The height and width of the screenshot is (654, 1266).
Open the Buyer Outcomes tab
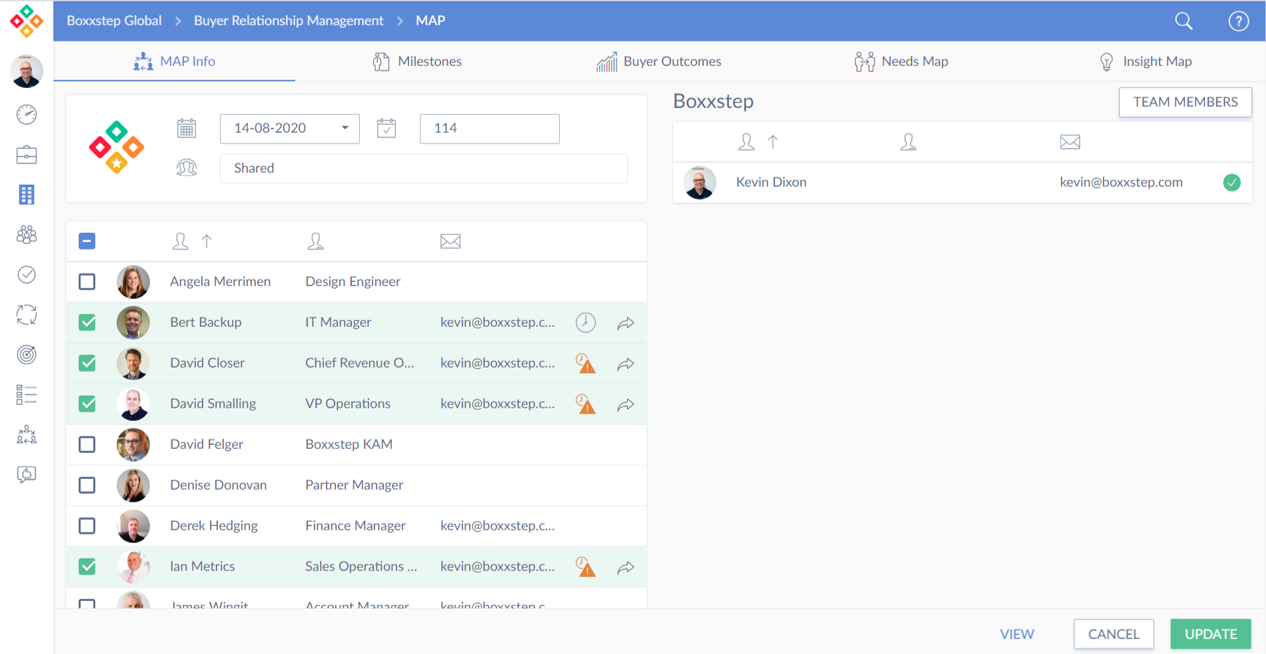coord(659,61)
